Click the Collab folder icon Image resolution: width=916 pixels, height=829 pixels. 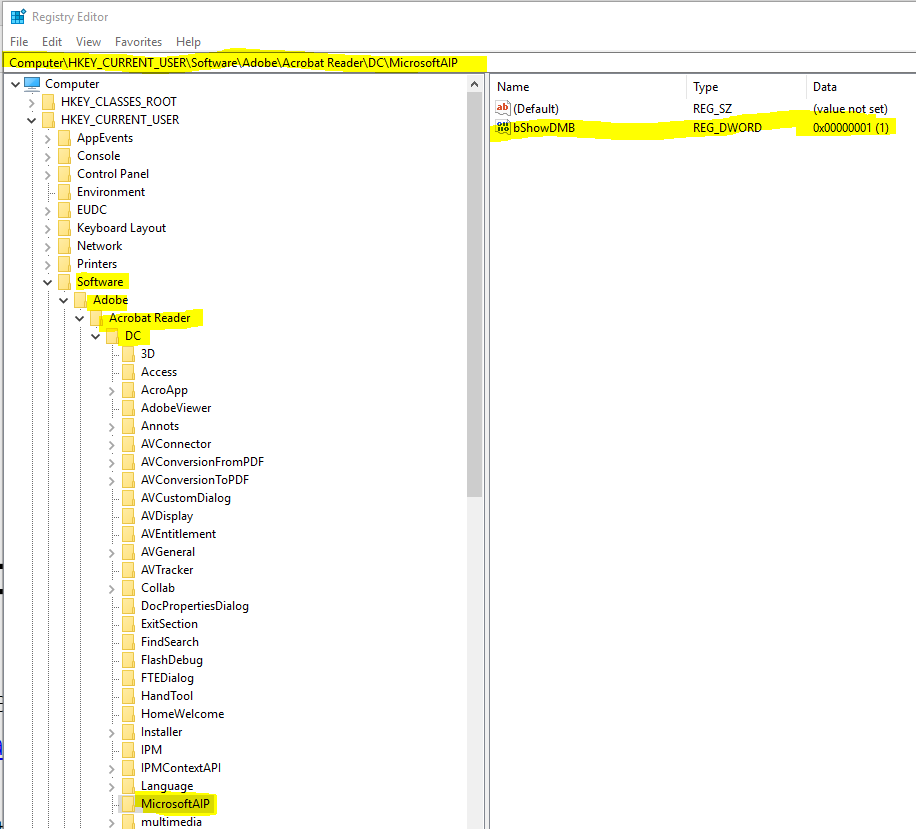(x=129, y=588)
